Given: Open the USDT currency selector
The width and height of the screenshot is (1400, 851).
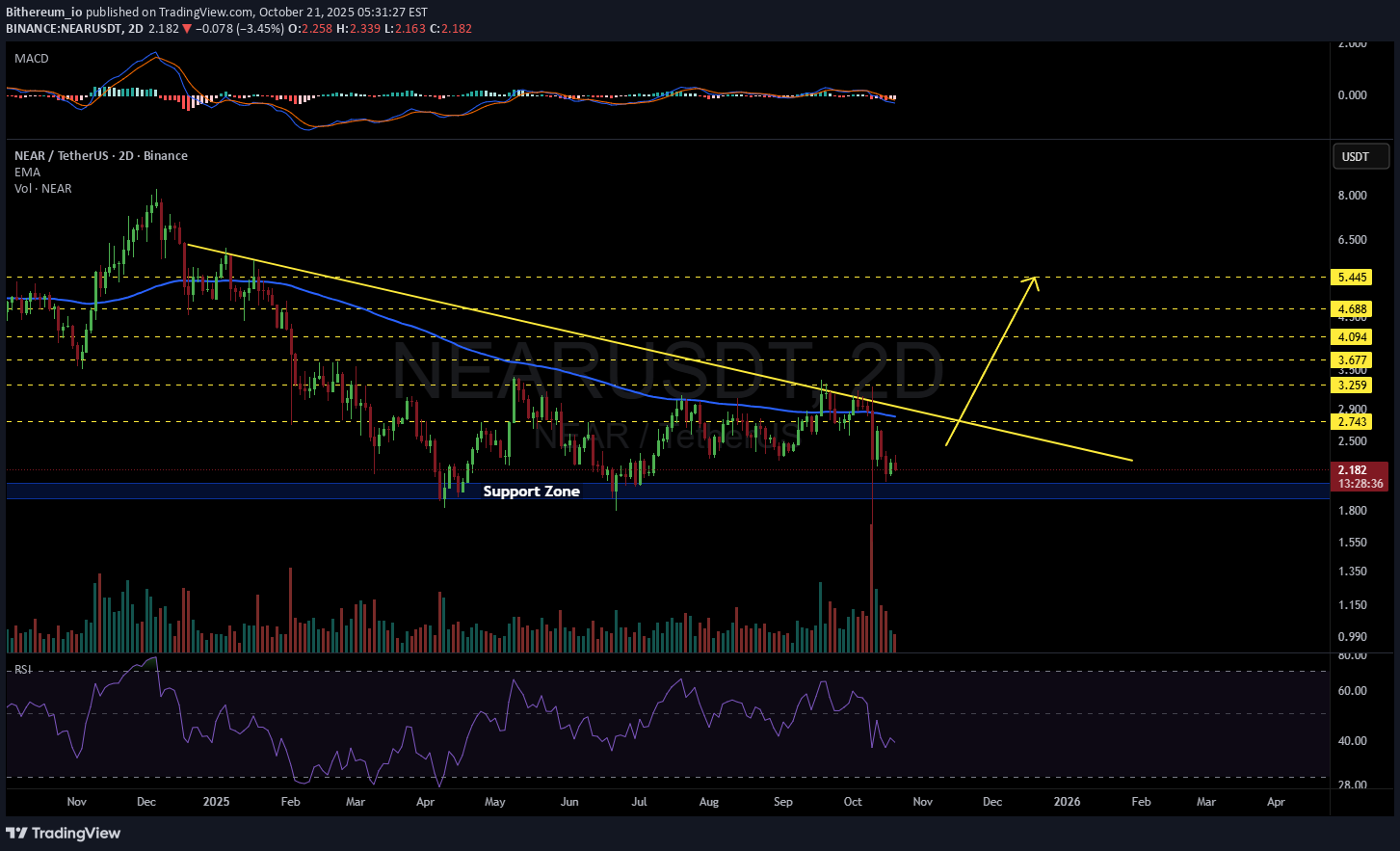Looking at the screenshot, I should (1355, 156).
